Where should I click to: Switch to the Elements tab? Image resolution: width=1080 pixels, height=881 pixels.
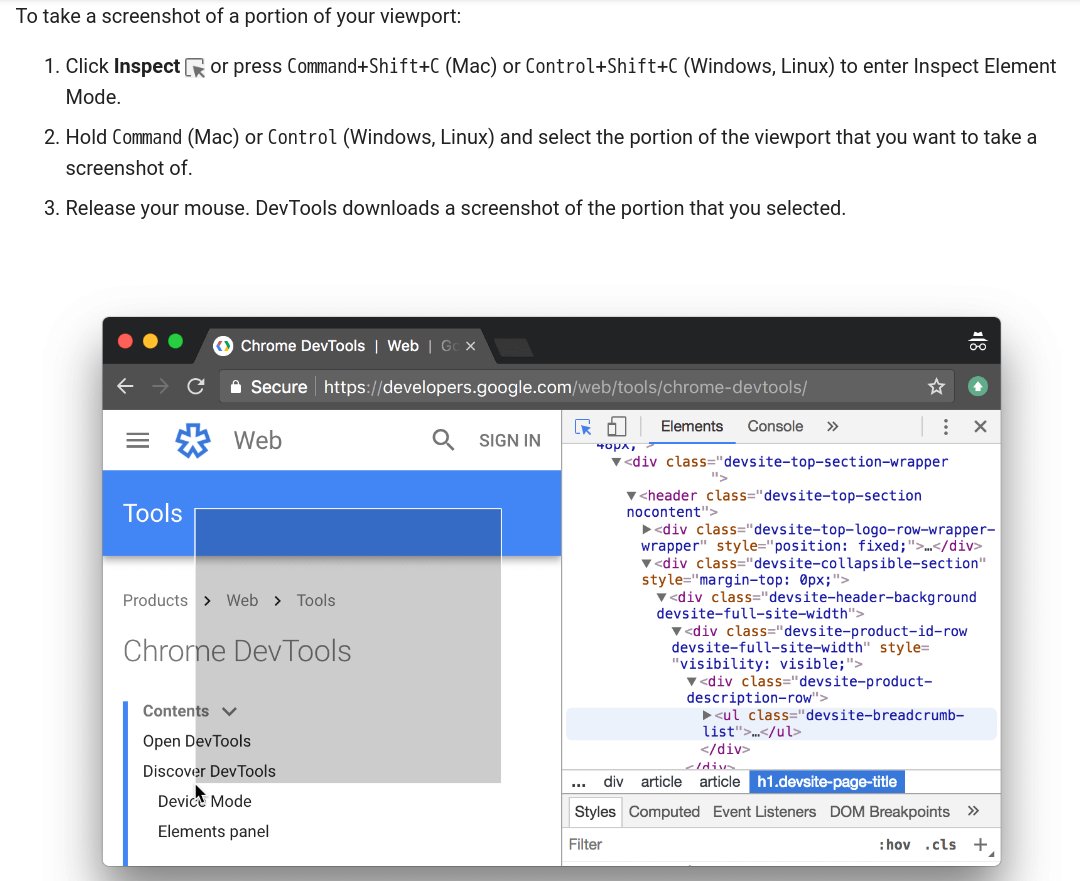click(x=692, y=426)
